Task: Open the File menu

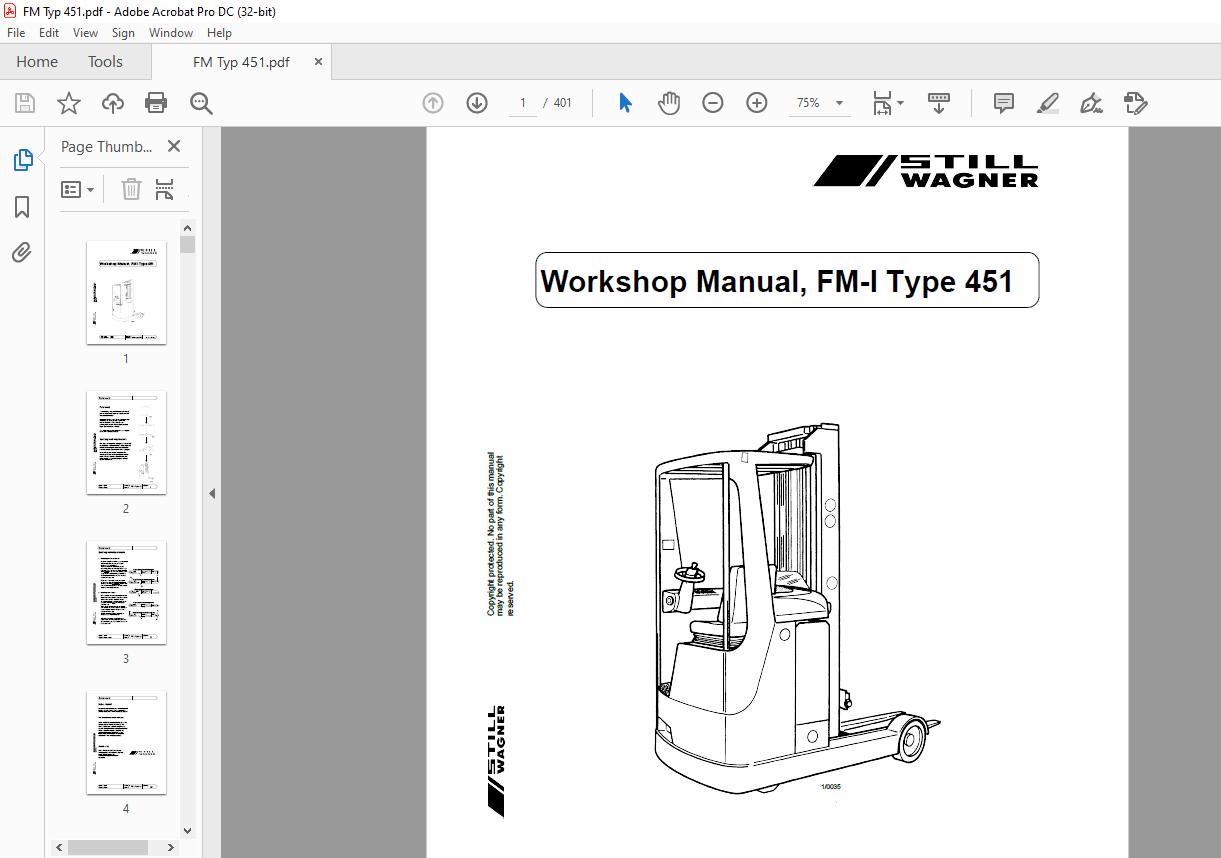Action: (16, 33)
